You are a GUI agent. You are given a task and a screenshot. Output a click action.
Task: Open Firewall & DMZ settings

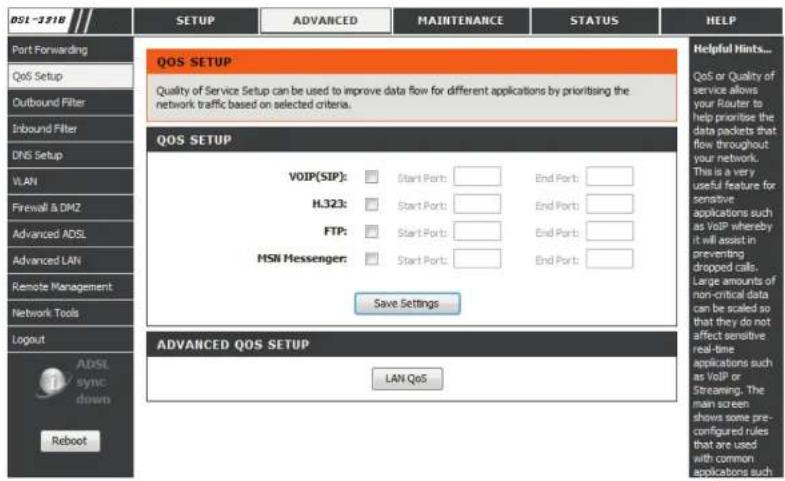tap(71, 208)
